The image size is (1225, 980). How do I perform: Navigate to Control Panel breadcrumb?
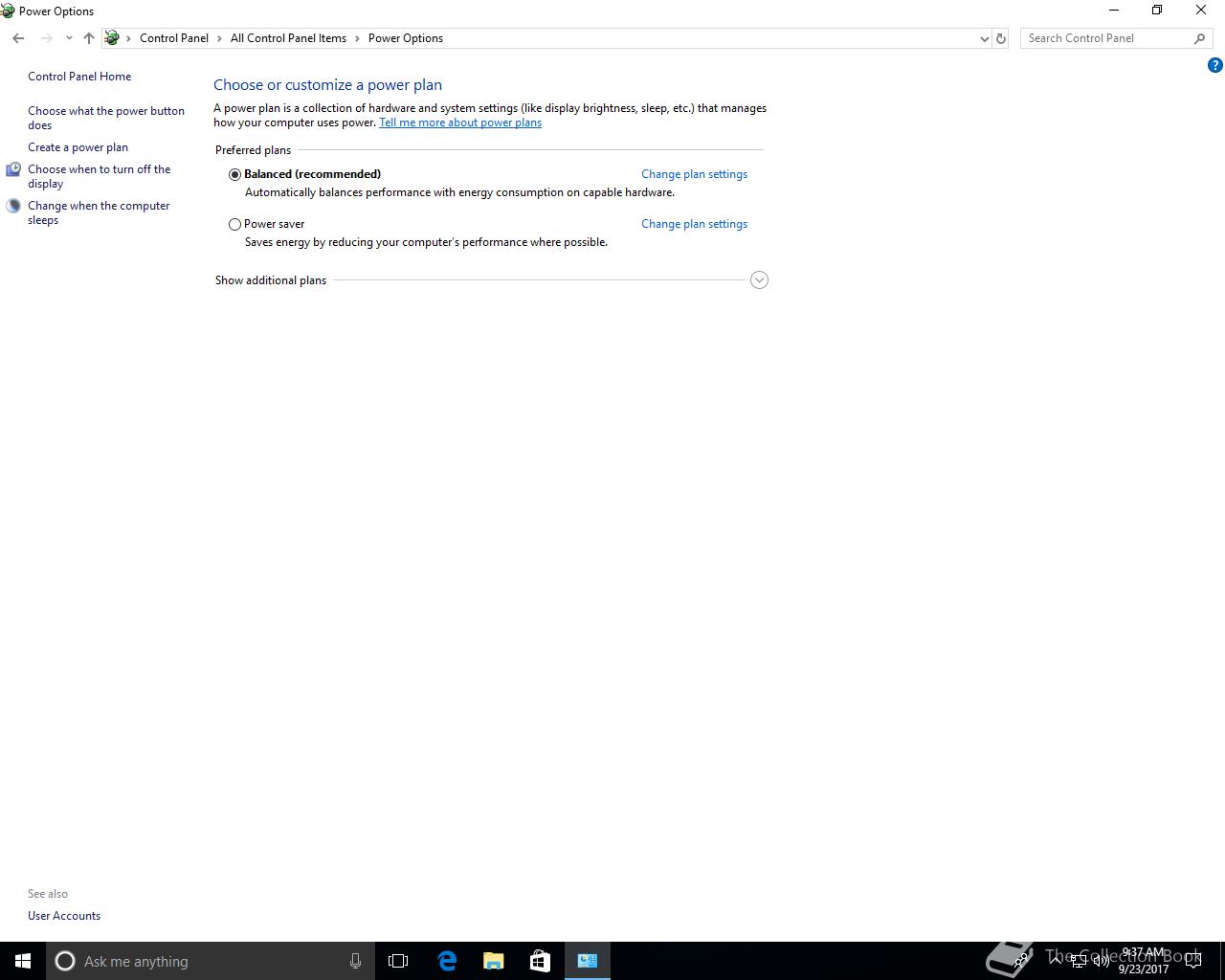pyautogui.click(x=174, y=38)
